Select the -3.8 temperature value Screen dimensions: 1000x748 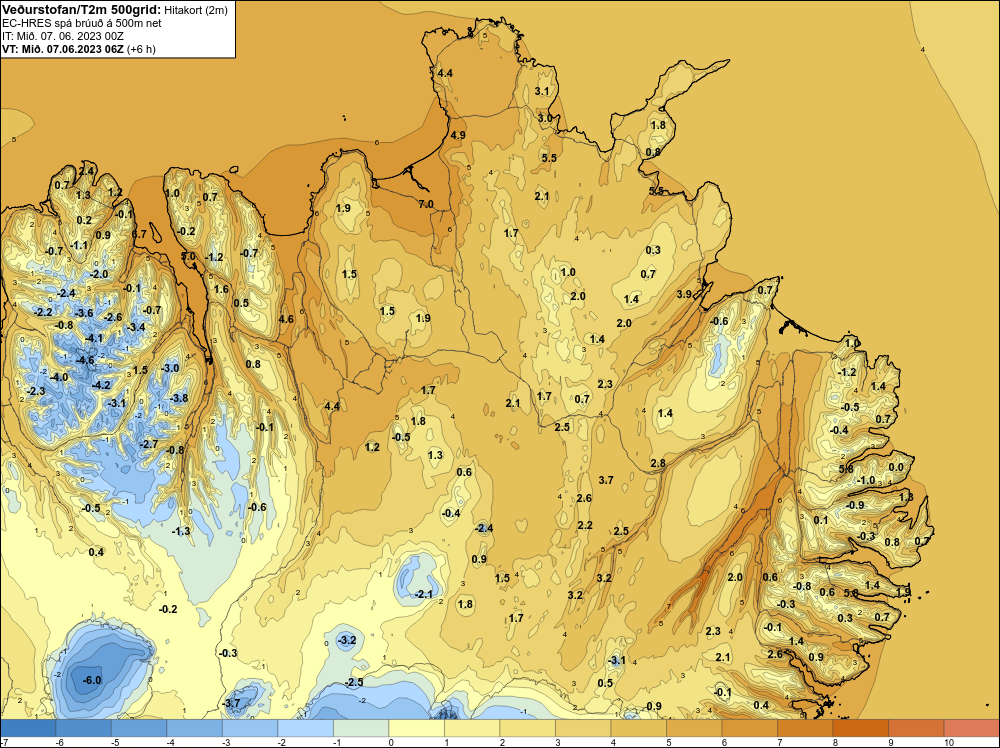tap(179, 398)
